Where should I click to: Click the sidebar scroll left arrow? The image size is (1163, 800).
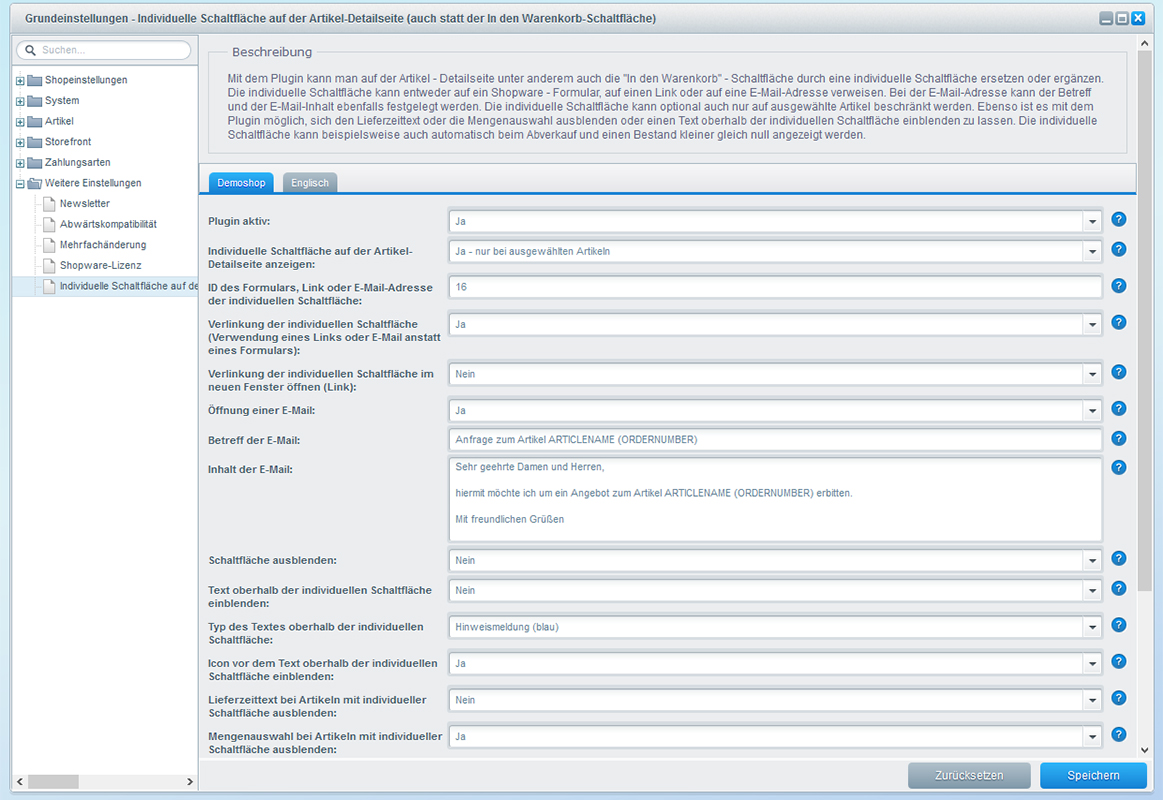click(x=20, y=781)
